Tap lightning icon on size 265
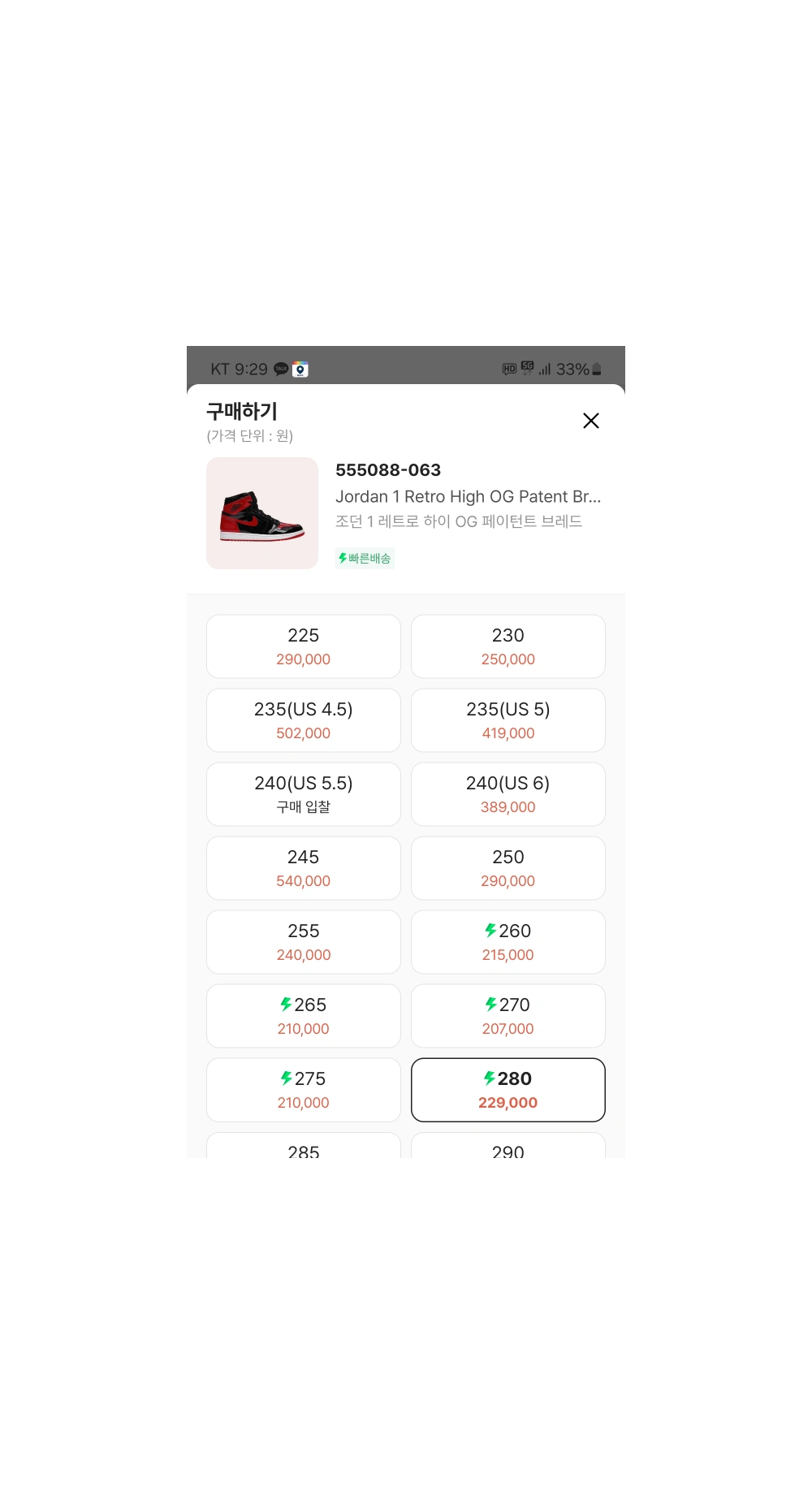 point(286,1005)
